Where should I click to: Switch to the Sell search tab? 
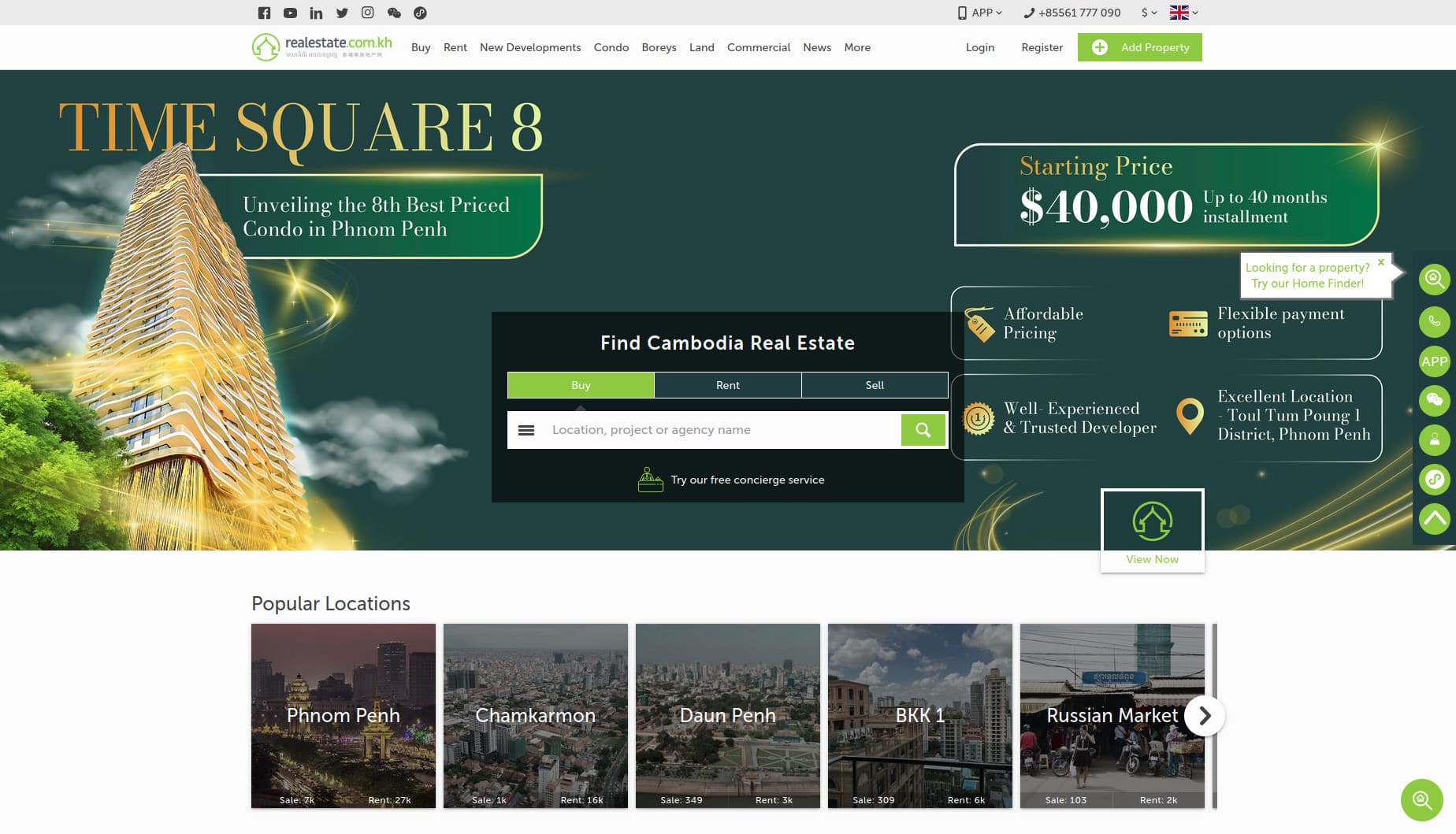pos(874,385)
